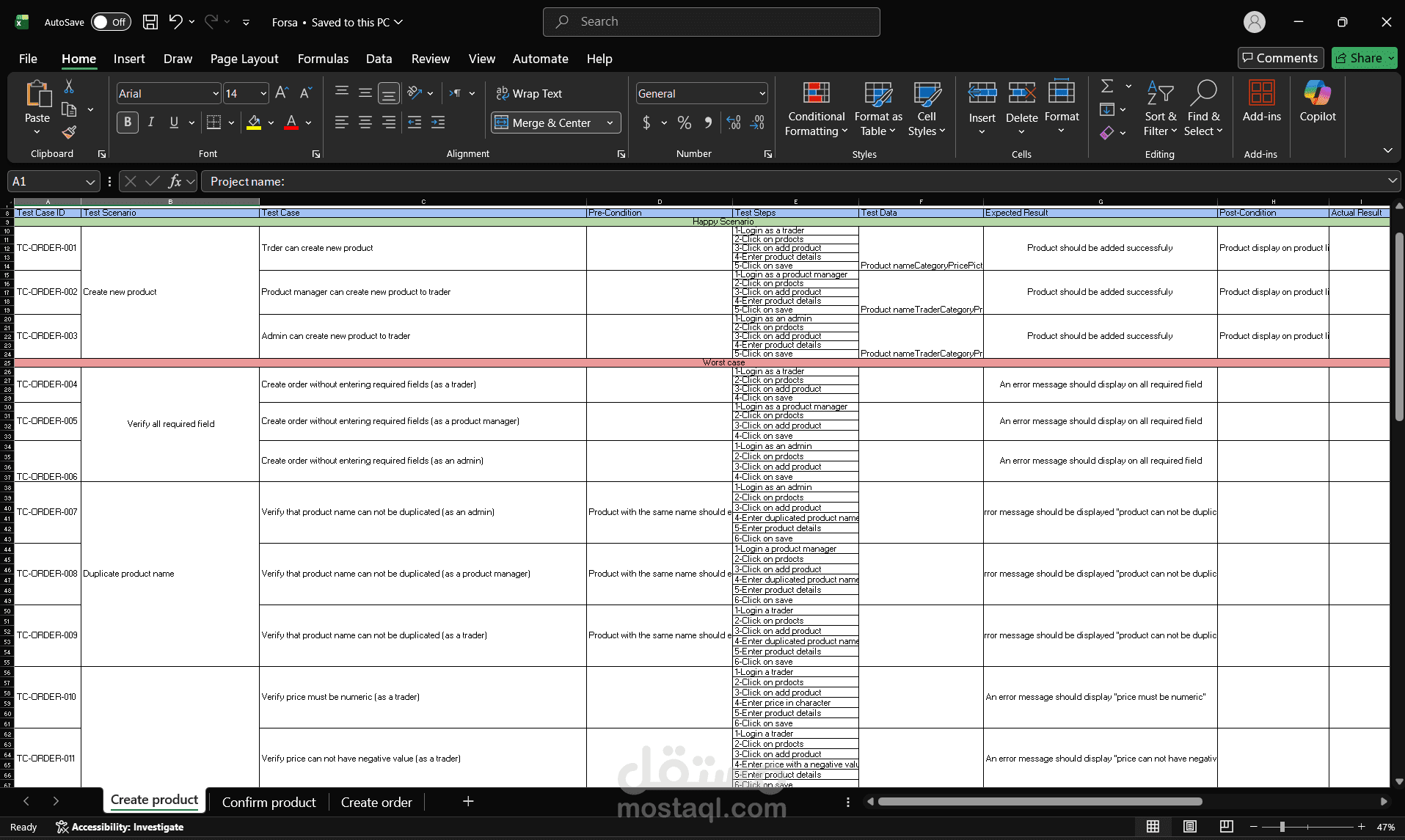Click the Decrease Font Size icon

306,93
